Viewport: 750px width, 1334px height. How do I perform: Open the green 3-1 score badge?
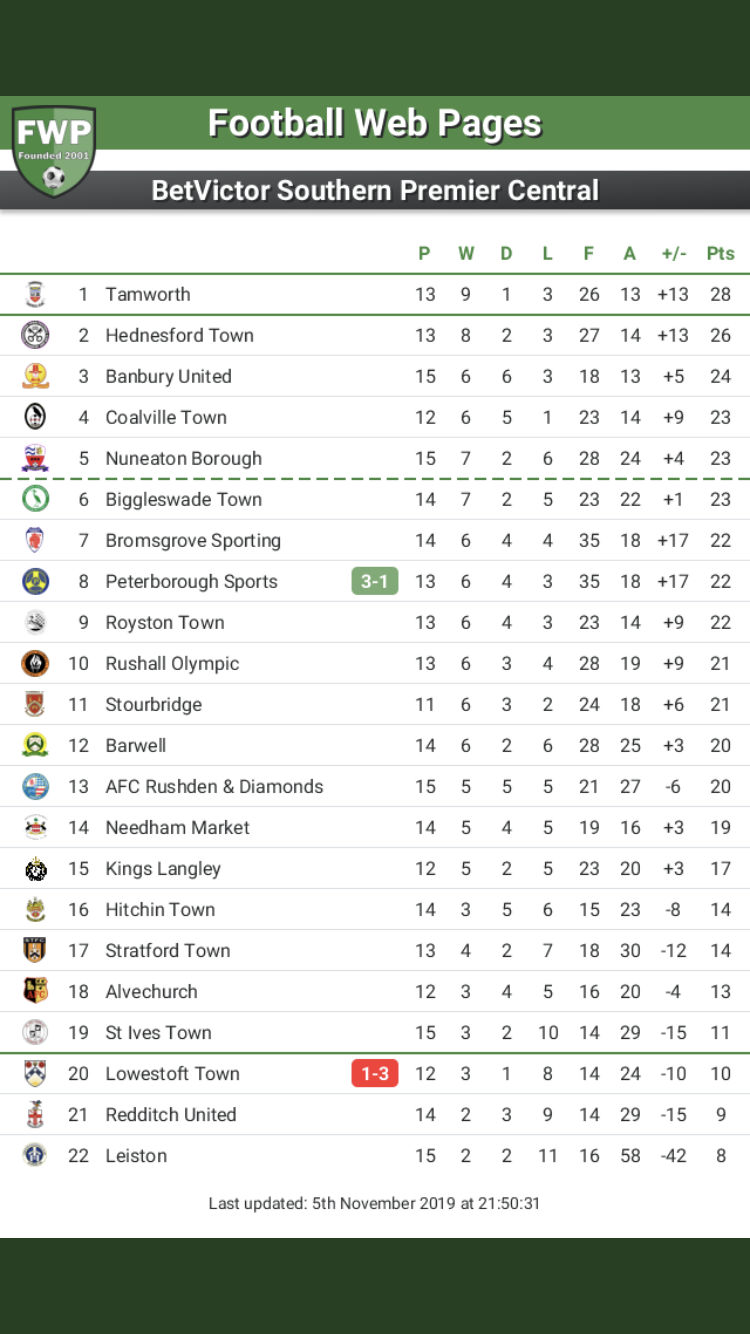pos(374,581)
